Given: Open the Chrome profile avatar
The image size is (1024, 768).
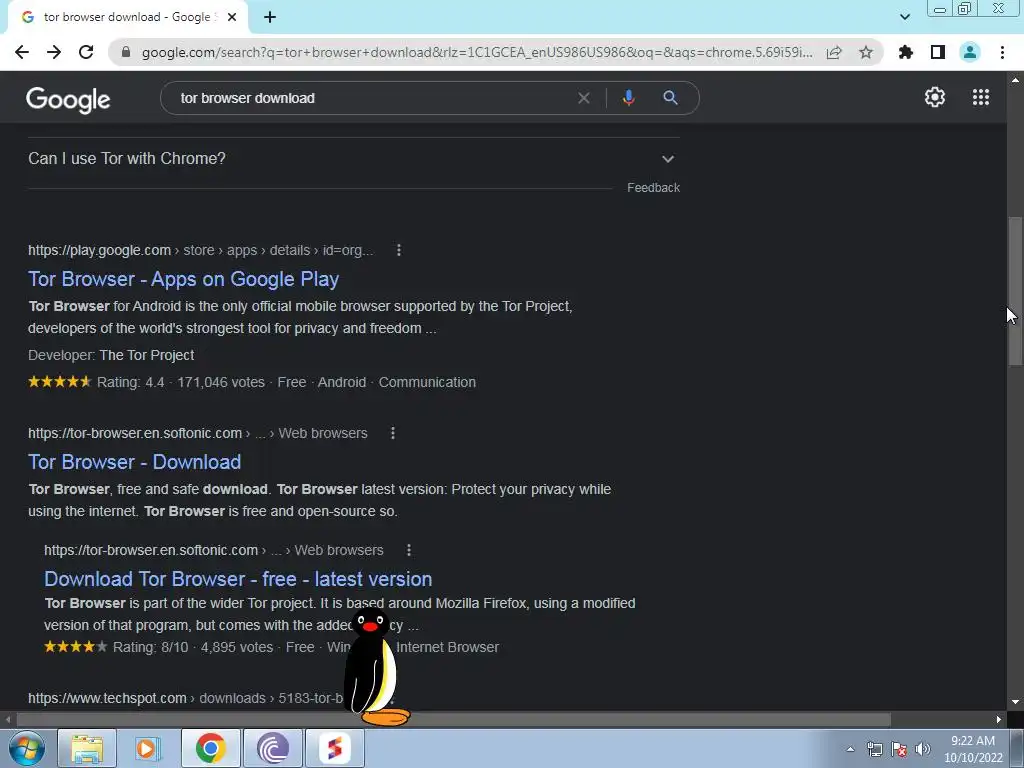Looking at the screenshot, I should coord(970,52).
